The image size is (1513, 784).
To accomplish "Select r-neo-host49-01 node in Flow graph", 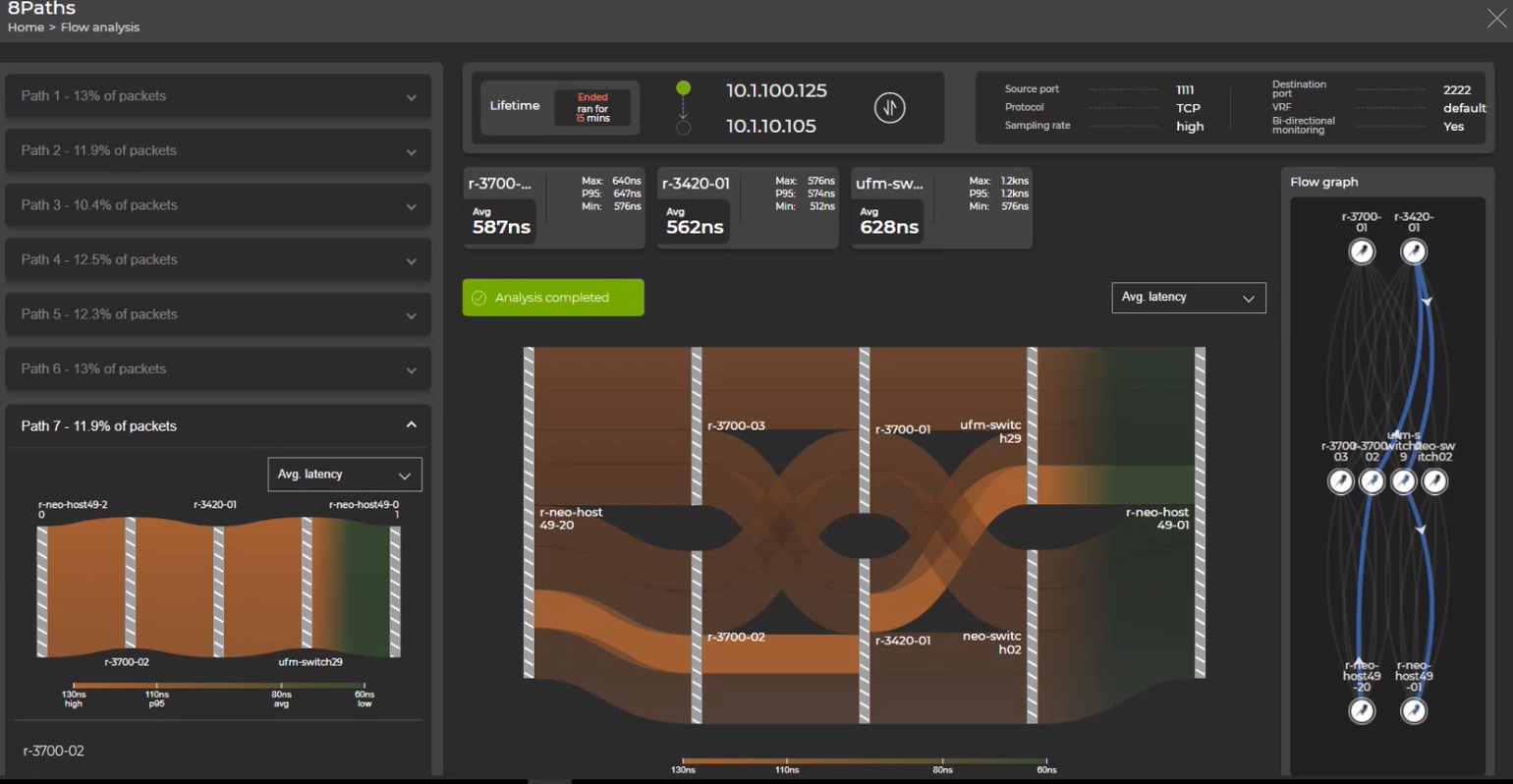I will [x=1413, y=710].
